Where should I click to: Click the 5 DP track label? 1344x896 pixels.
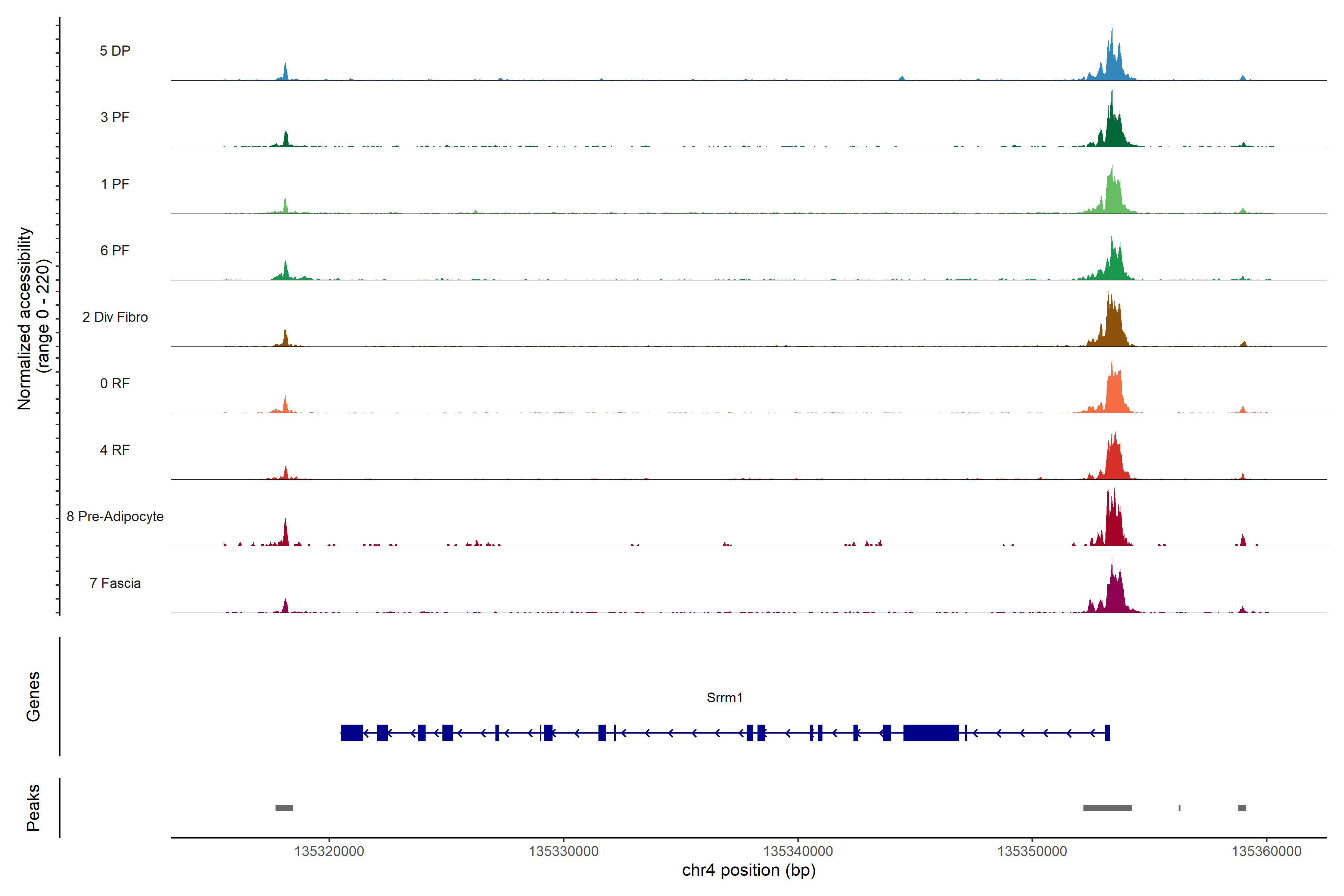pyautogui.click(x=115, y=51)
